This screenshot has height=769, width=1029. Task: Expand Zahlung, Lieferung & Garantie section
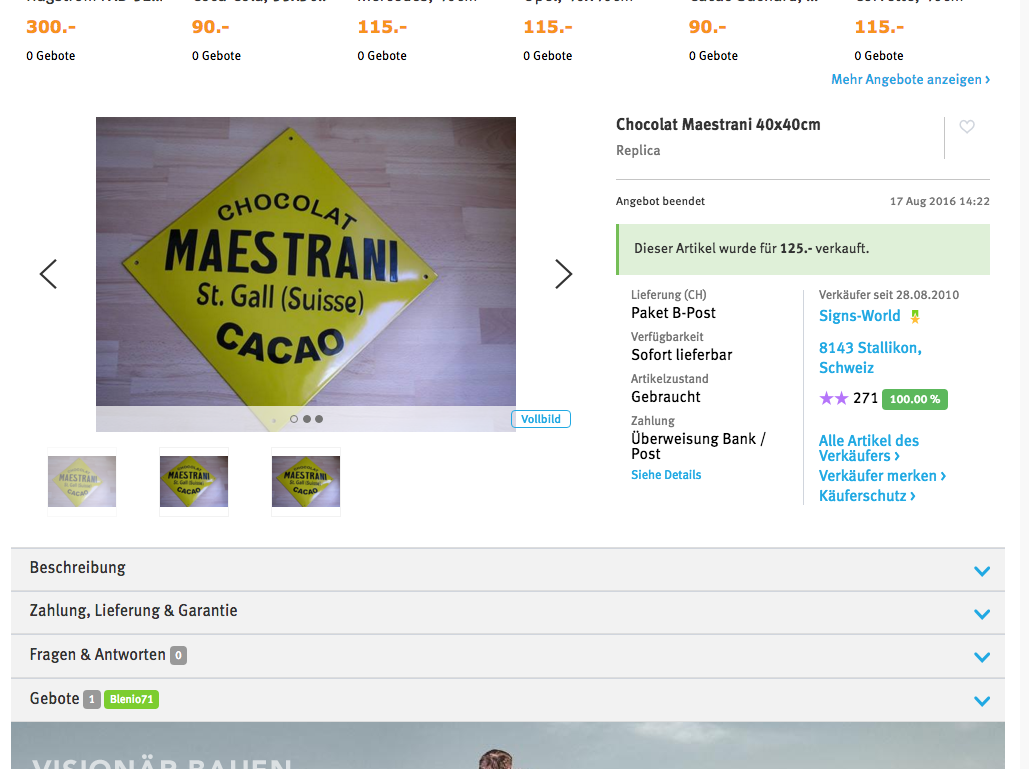pyautogui.click(x=508, y=613)
